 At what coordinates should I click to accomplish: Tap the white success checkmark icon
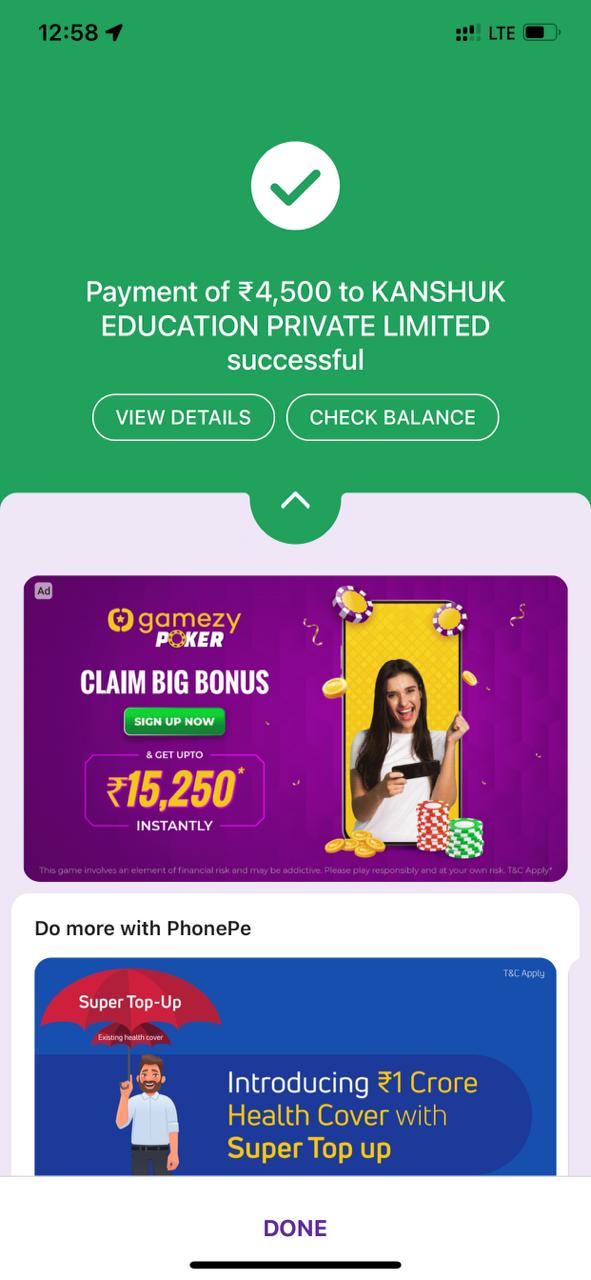click(295, 186)
